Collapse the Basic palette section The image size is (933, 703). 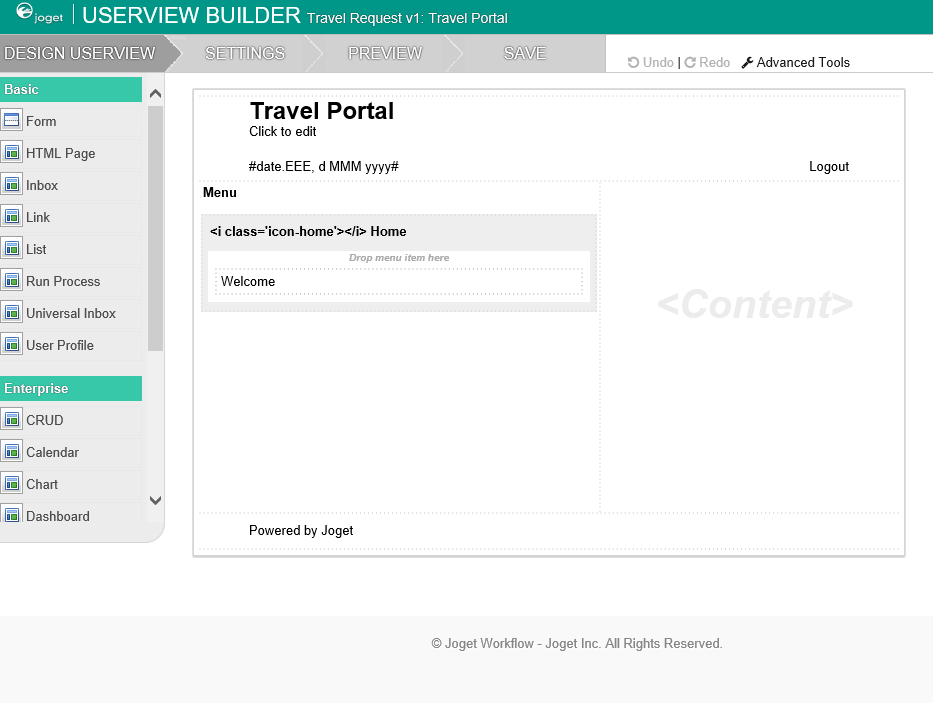(x=70, y=89)
